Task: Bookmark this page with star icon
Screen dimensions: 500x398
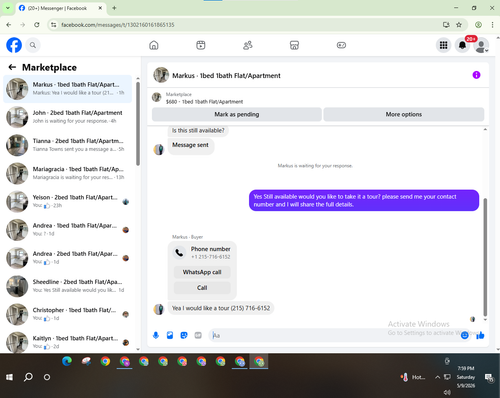Action: click(459, 25)
